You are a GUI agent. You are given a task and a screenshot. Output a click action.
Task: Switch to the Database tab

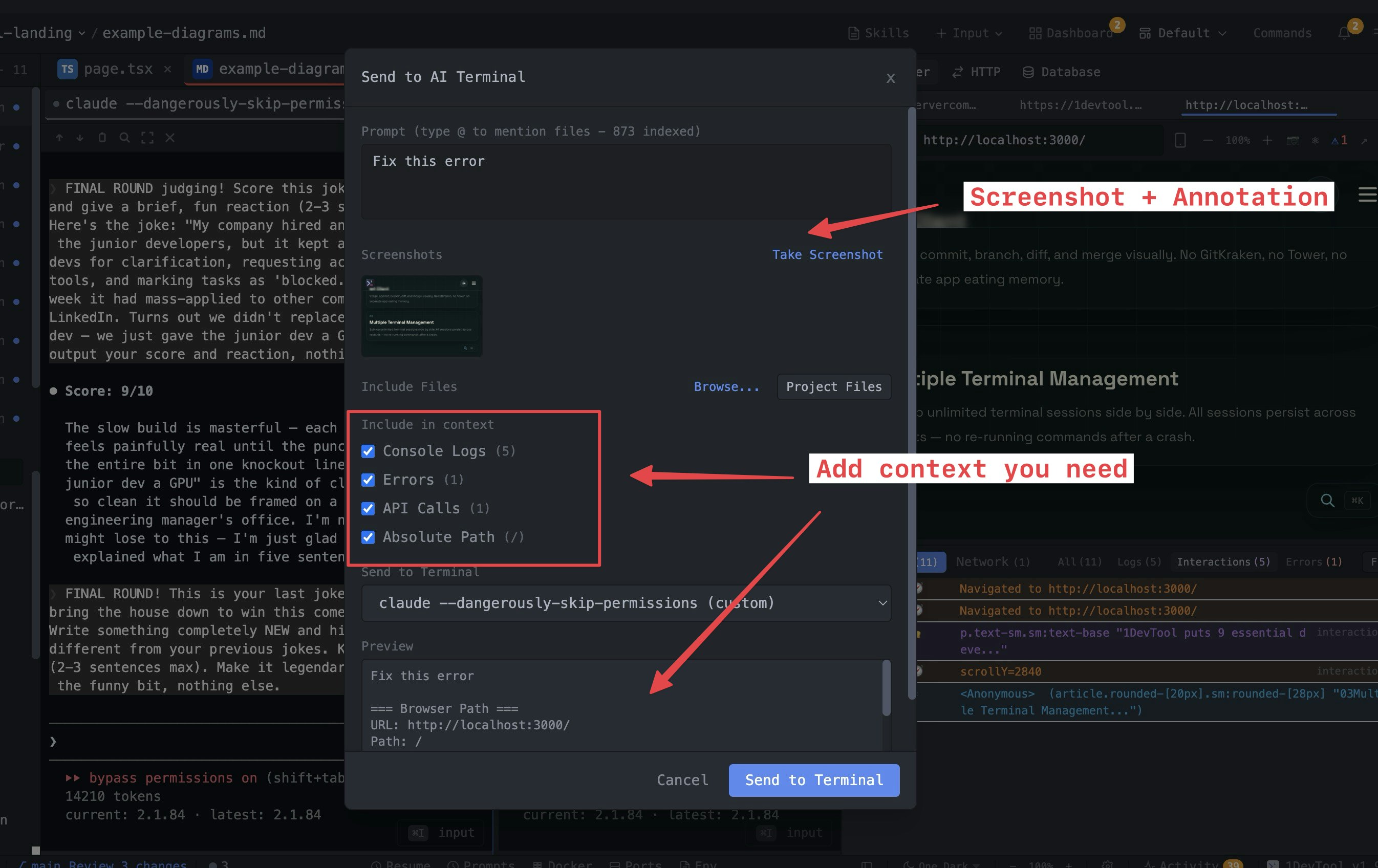(x=1062, y=72)
